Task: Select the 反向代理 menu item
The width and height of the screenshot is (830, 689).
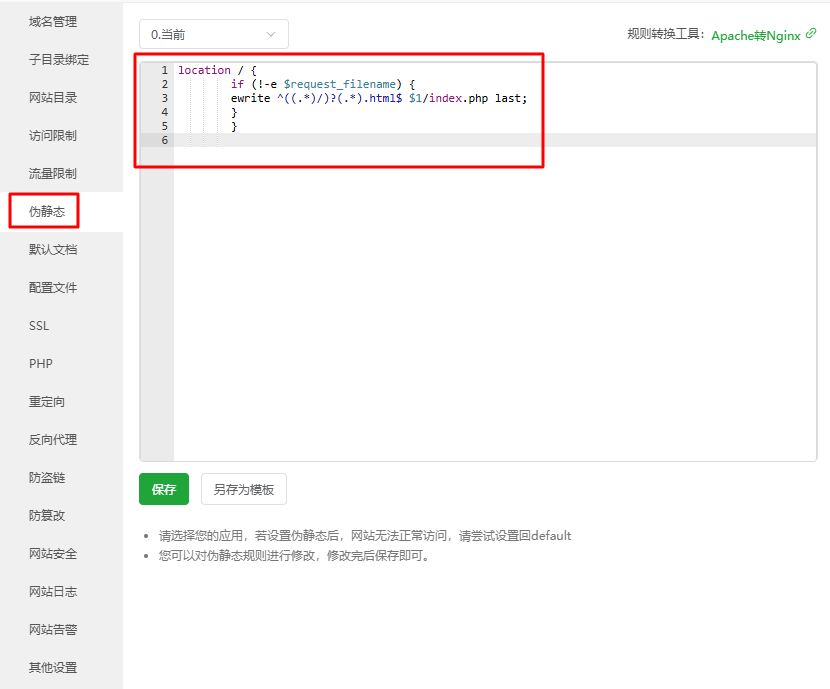Action: [x=53, y=439]
